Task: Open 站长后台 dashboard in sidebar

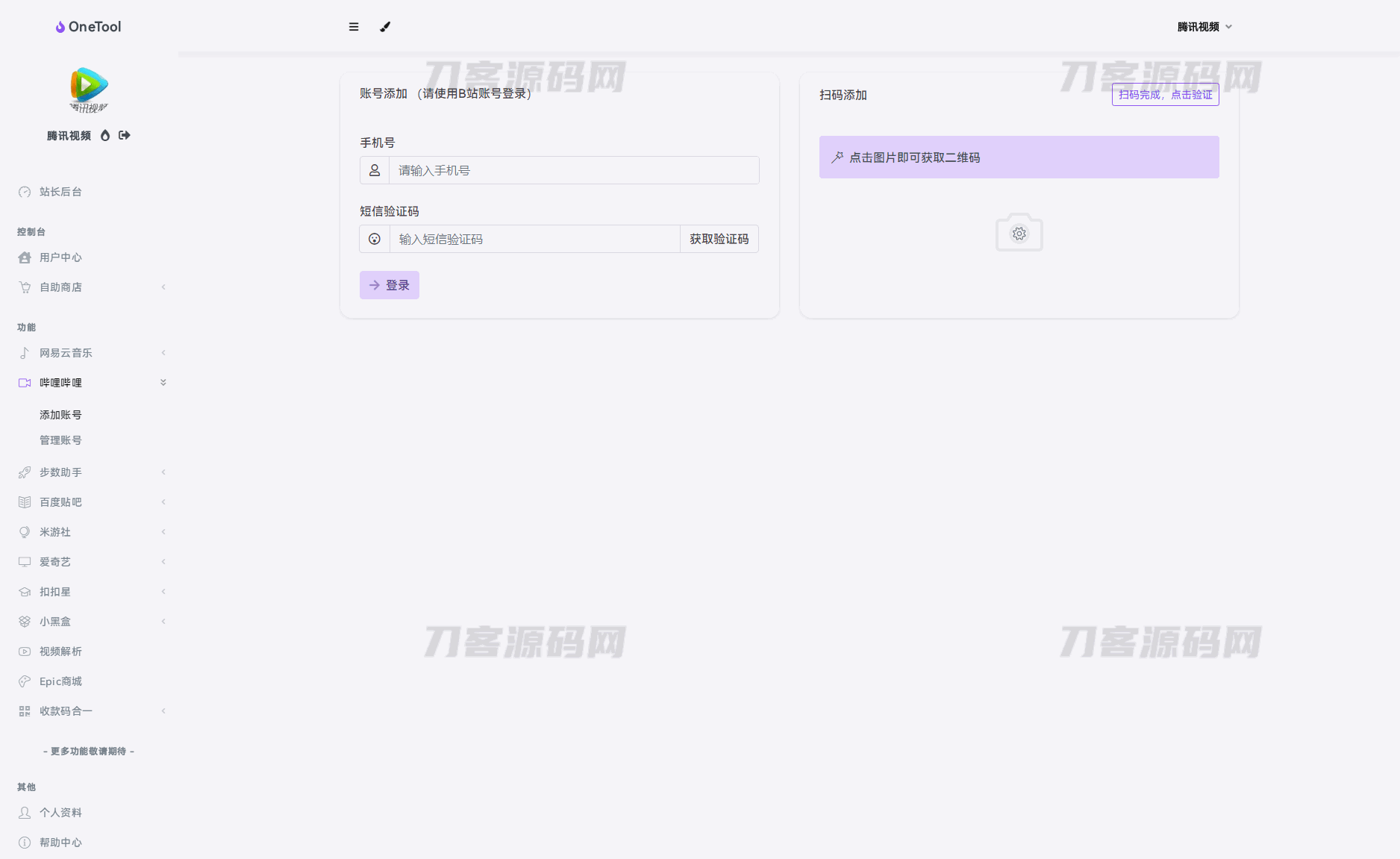Action: [60, 192]
